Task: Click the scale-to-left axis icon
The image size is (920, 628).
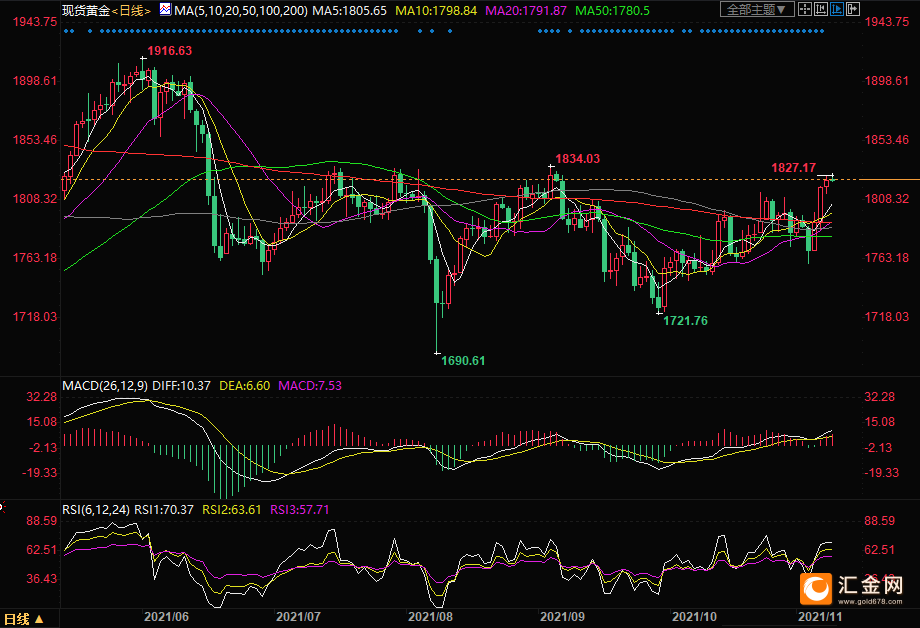Action: click(x=821, y=9)
